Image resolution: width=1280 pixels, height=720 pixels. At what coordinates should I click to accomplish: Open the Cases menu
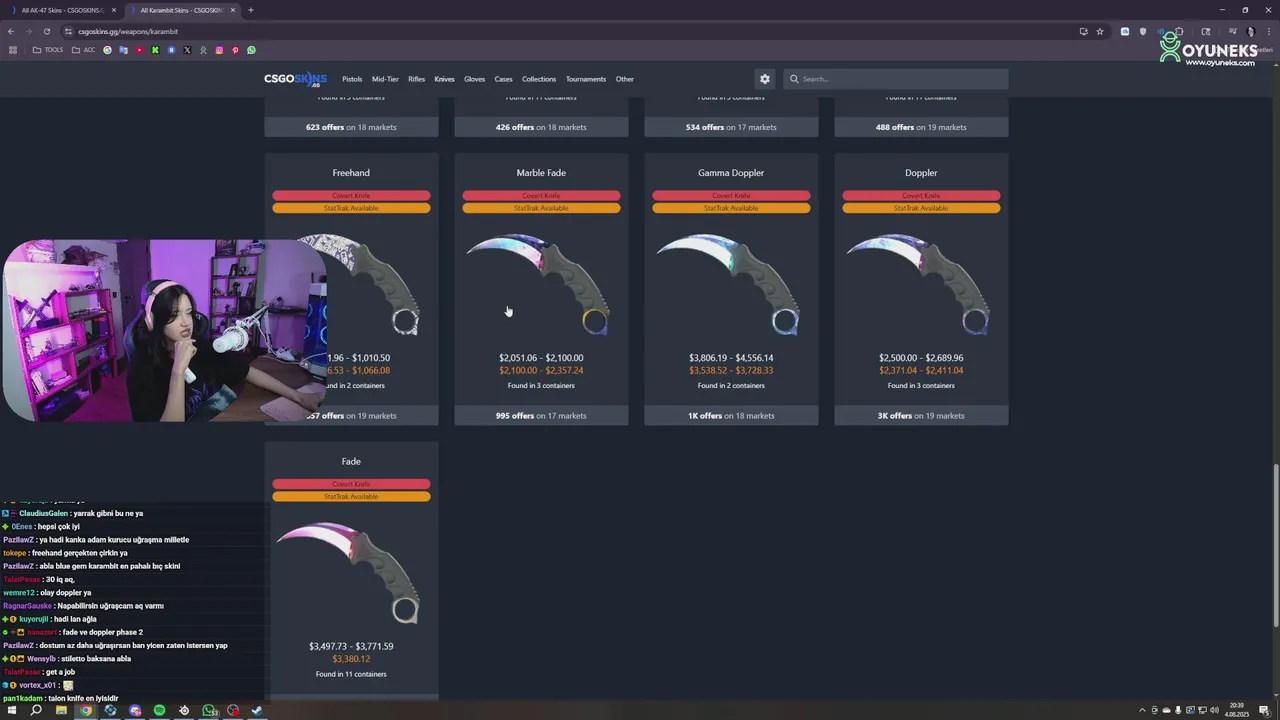click(503, 79)
